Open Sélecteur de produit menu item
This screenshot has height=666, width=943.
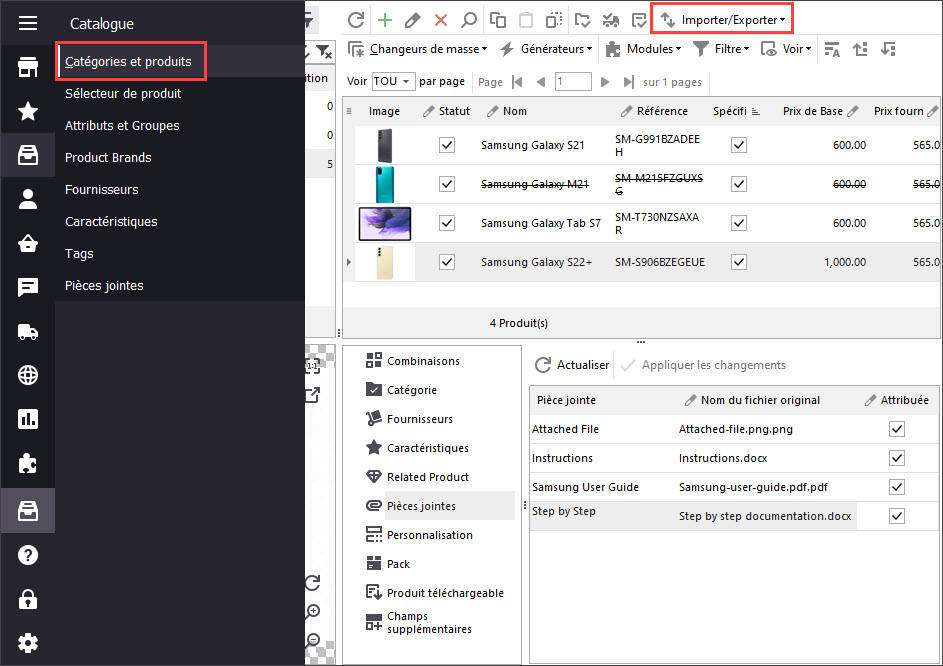(x=123, y=93)
